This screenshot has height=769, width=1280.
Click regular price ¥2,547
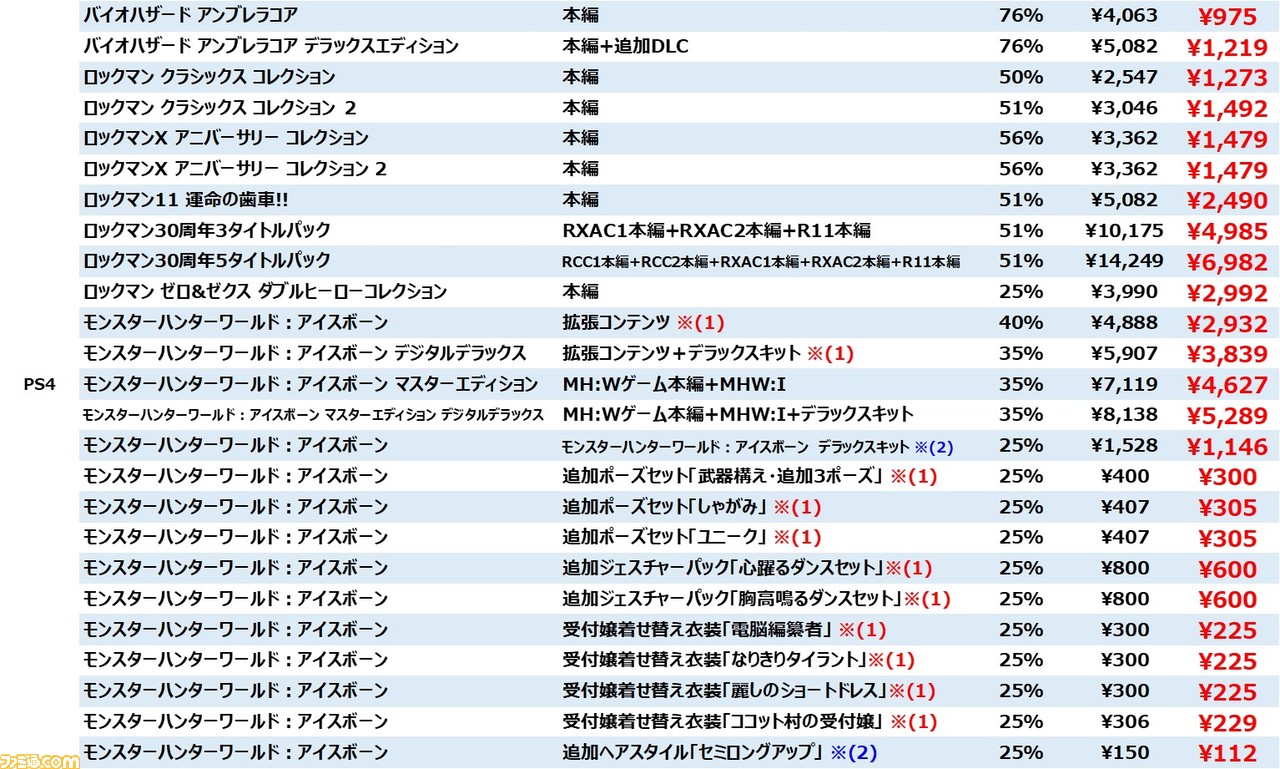coord(1124,77)
